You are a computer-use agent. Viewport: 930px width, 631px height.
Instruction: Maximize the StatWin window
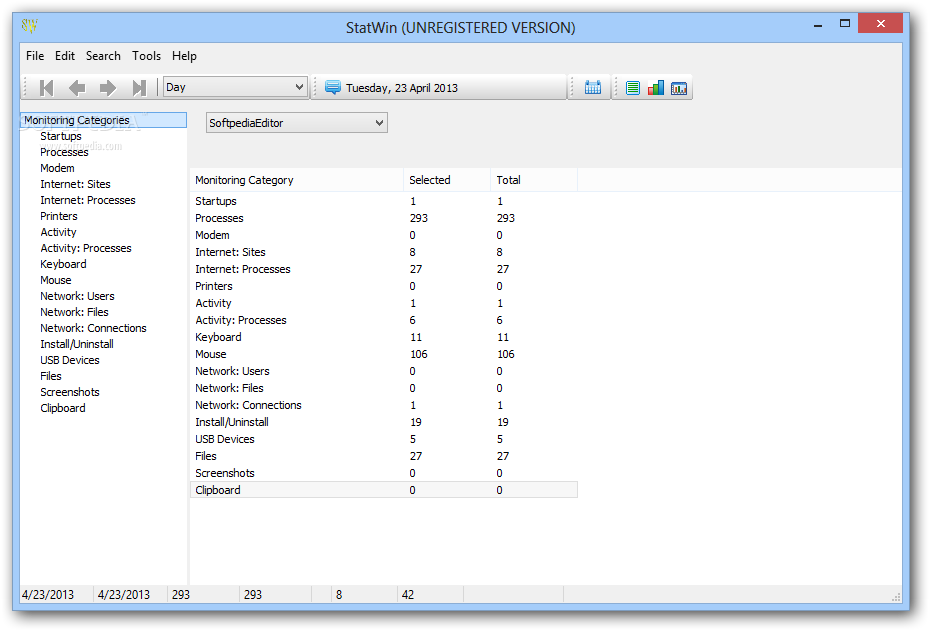(x=845, y=24)
